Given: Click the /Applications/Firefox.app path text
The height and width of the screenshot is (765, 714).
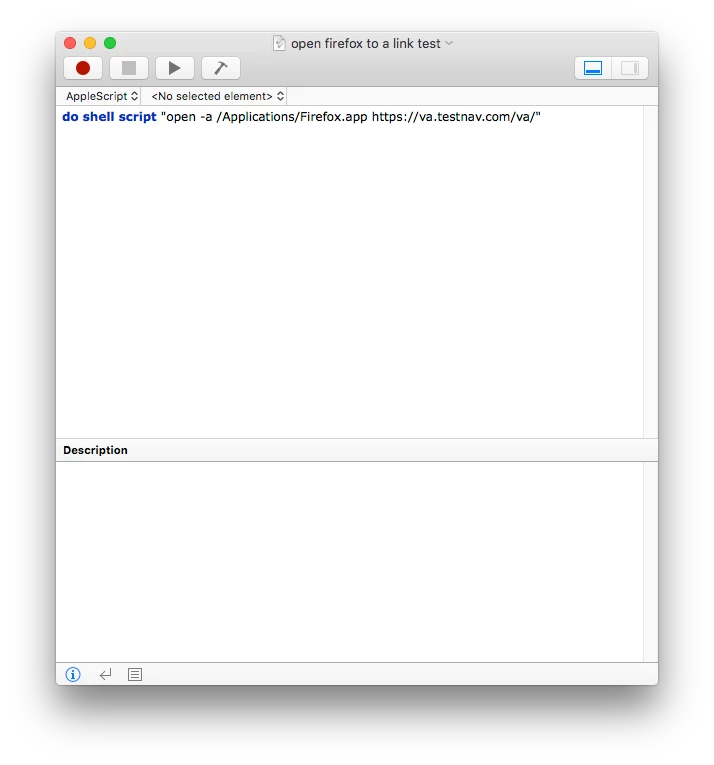Looking at the screenshot, I should pos(292,117).
